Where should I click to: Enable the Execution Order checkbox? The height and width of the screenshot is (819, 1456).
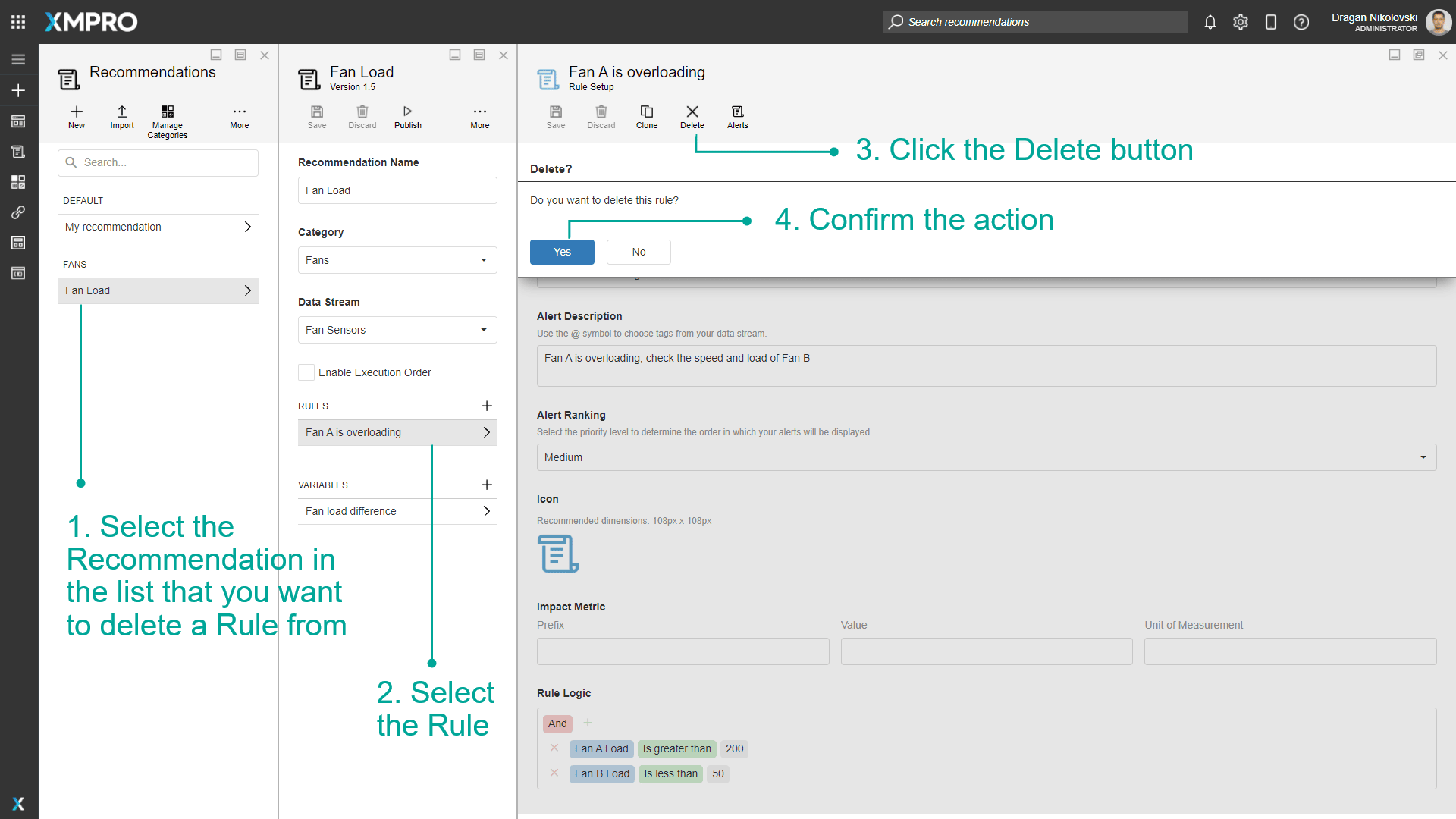point(306,372)
